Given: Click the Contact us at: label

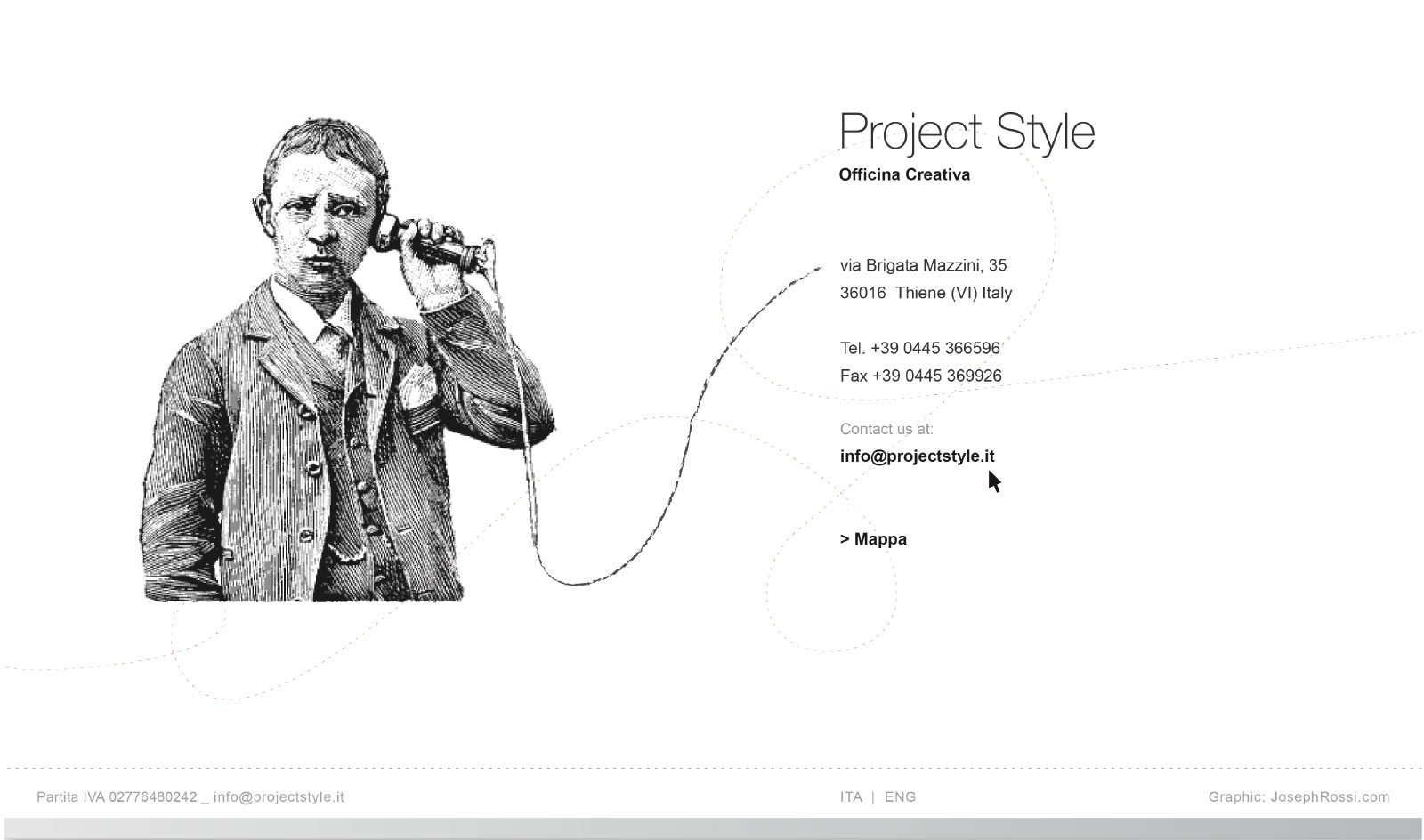Looking at the screenshot, I should (x=886, y=429).
